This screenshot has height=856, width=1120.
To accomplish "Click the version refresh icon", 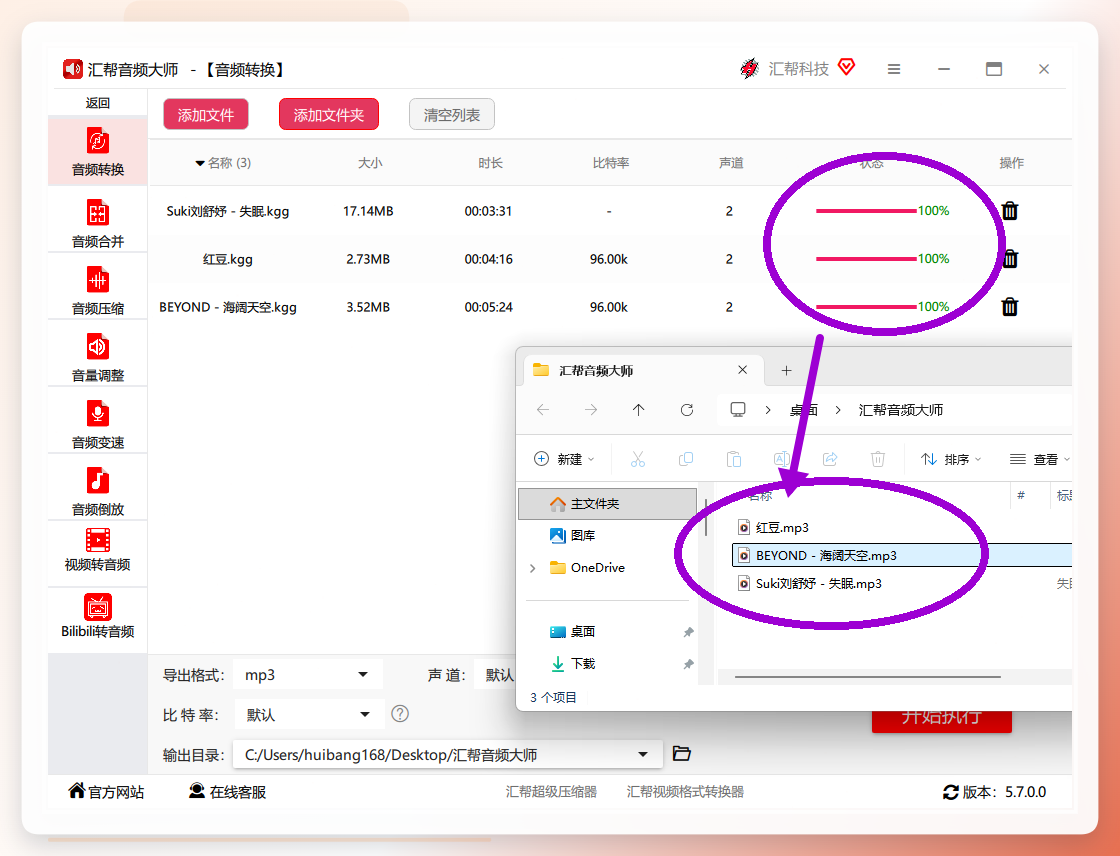I will [x=951, y=792].
